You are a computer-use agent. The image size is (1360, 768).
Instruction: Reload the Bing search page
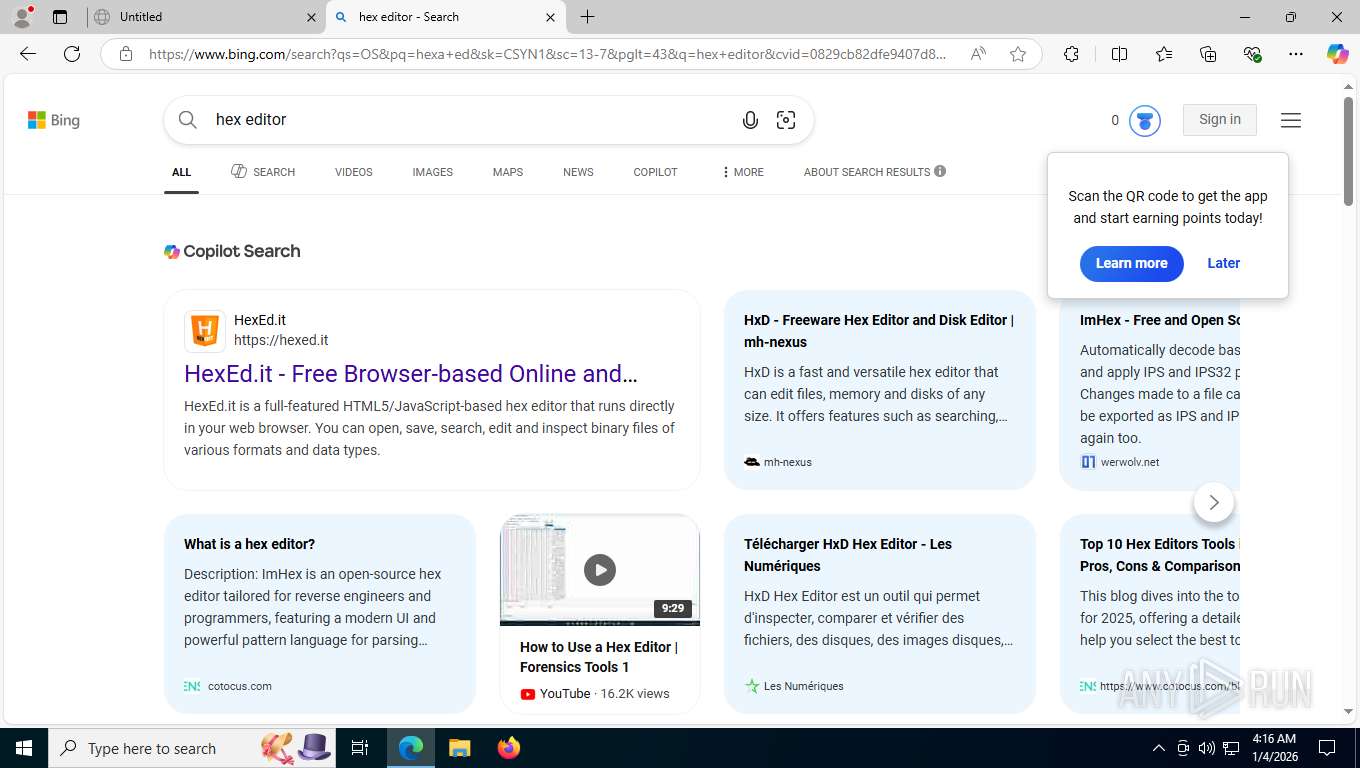tap(72, 54)
